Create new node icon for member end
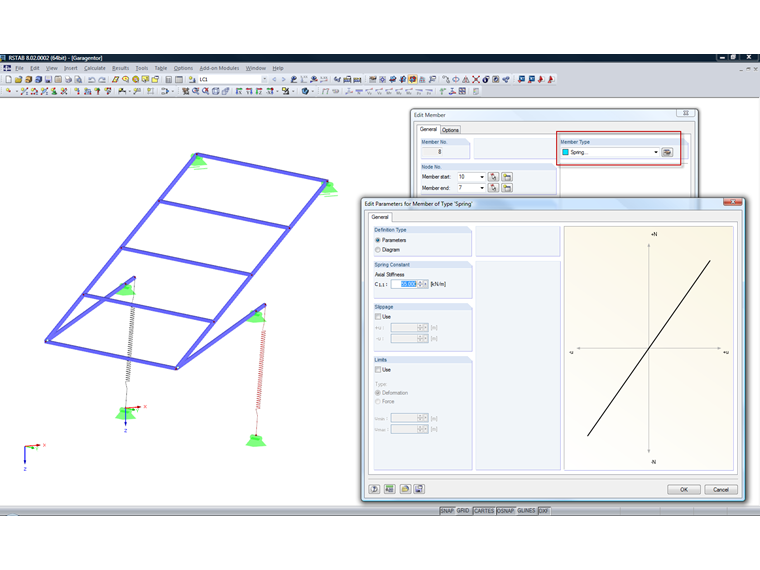 point(507,188)
